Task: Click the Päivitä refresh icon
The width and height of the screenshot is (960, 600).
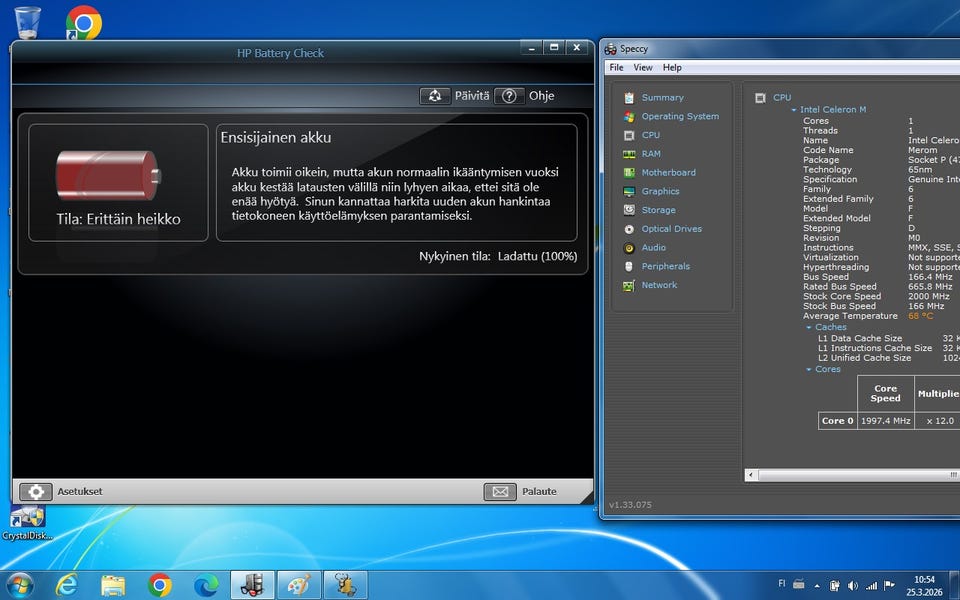Action: coord(435,96)
